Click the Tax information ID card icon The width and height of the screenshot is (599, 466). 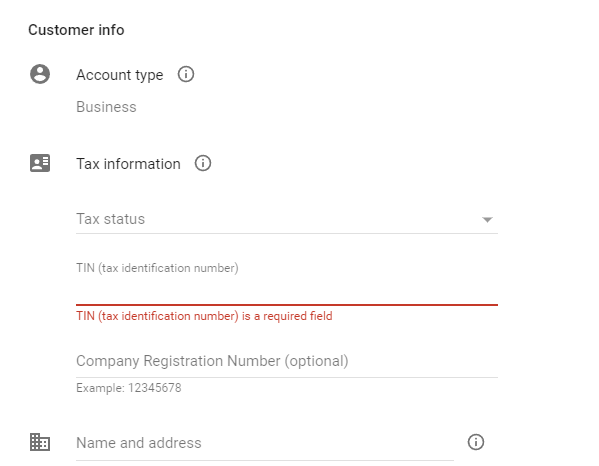40,163
